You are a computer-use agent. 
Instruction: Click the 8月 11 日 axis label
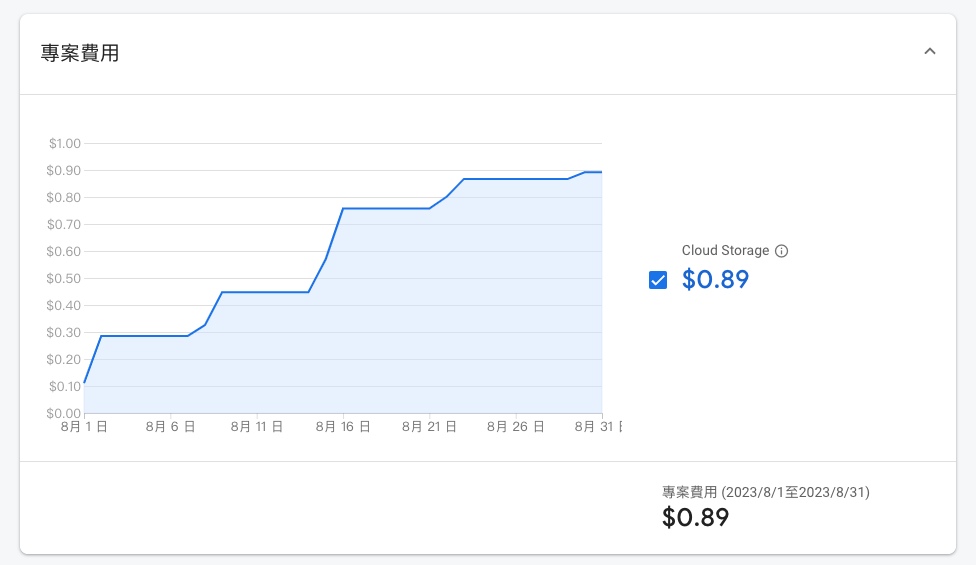tap(257, 427)
